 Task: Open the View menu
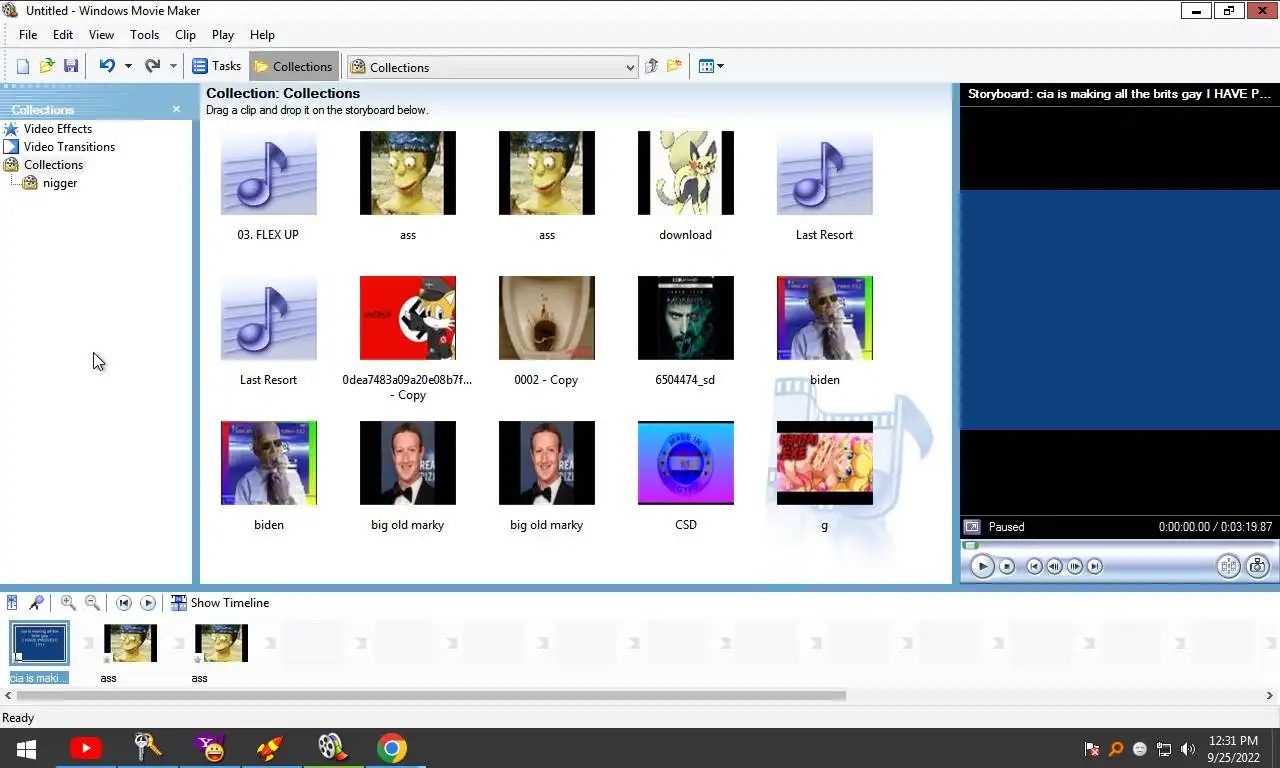click(x=101, y=34)
